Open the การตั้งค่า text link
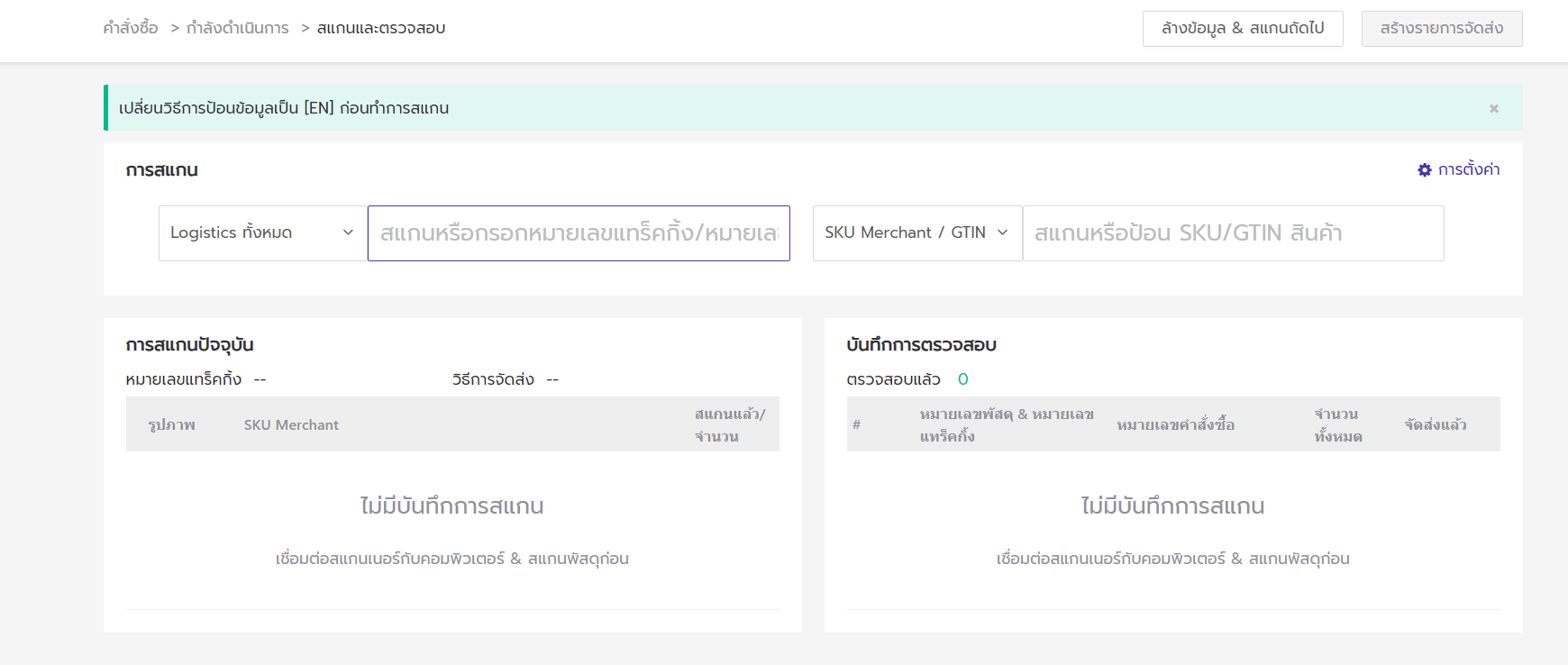Image resolution: width=1568 pixels, height=665 pixels. (1468, 170)
